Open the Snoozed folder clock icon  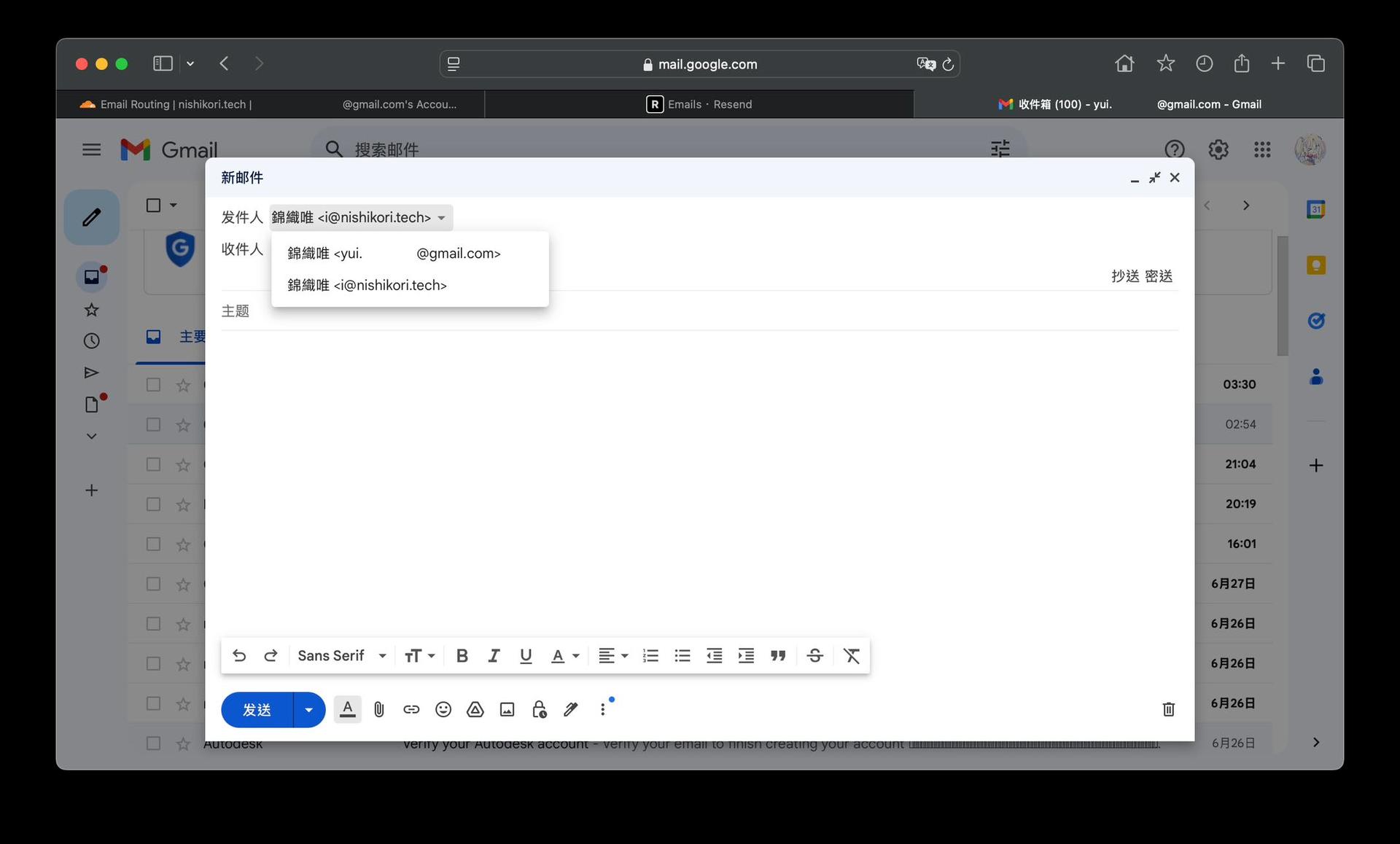[91, 340]
